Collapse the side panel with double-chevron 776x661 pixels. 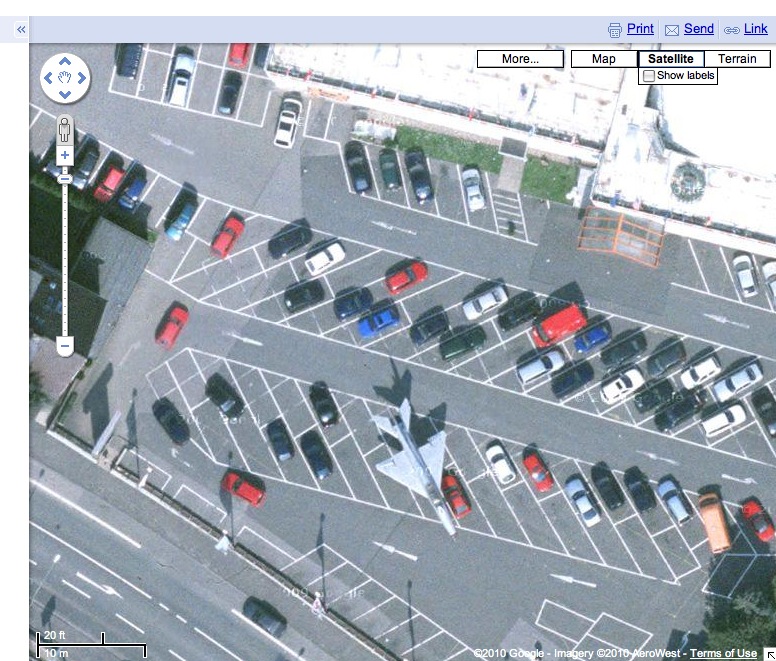click(20, 31)
